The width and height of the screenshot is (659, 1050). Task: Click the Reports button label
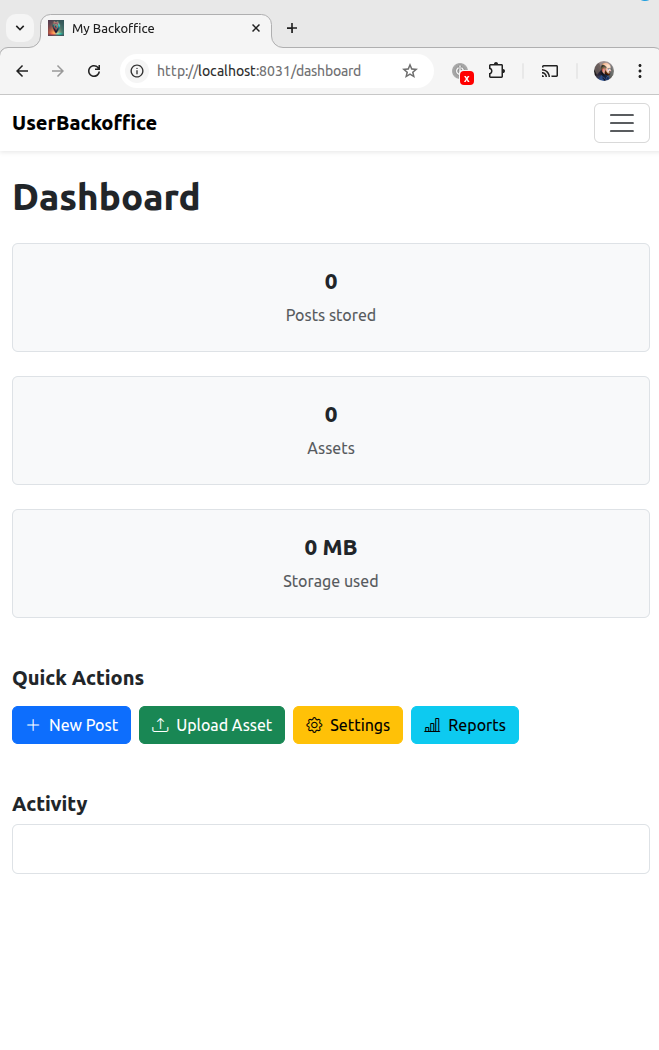[x=477, y=725]
